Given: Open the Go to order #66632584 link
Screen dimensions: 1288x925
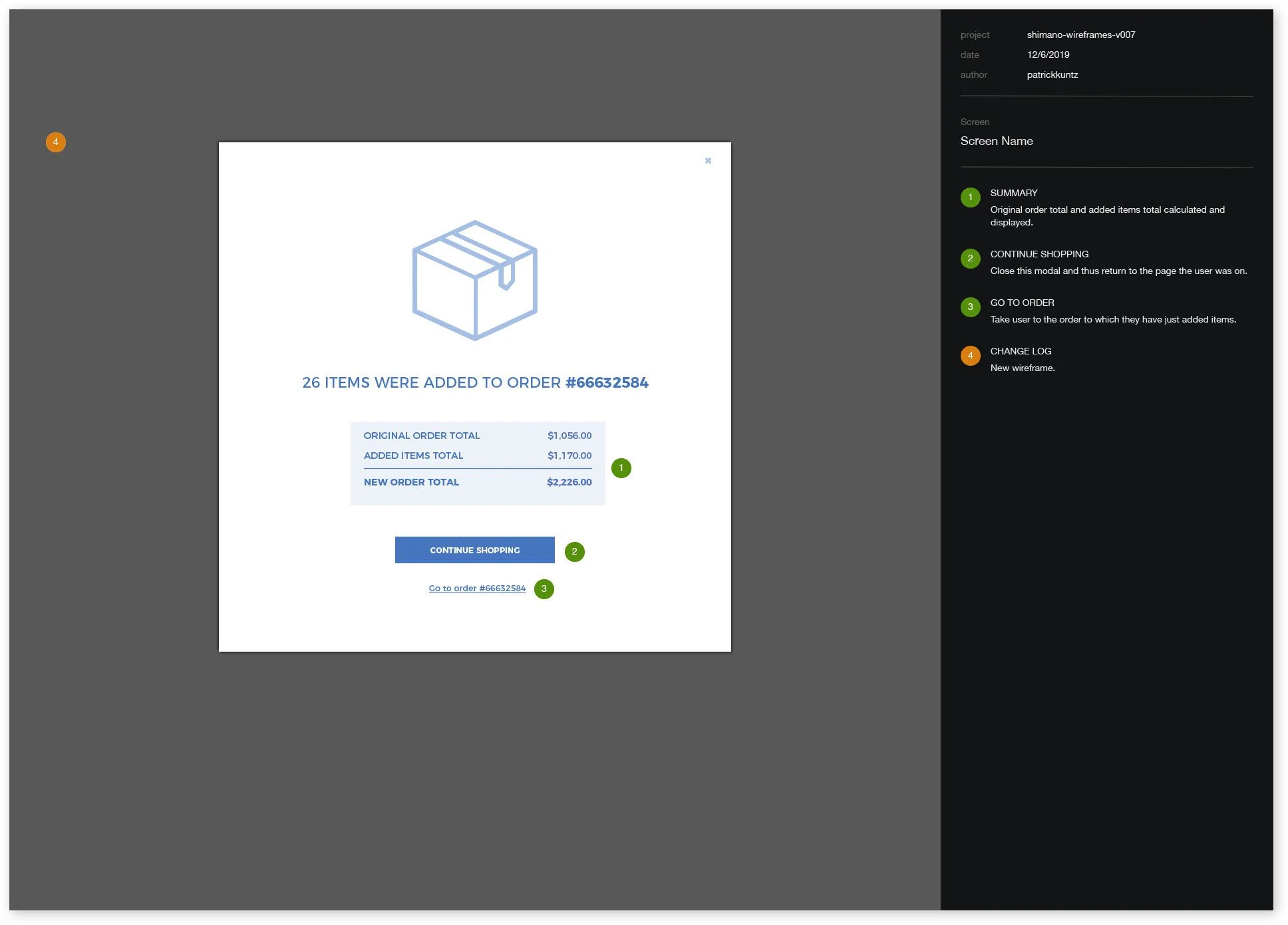Looking at the screenshot, I should (x=477, y=589).
